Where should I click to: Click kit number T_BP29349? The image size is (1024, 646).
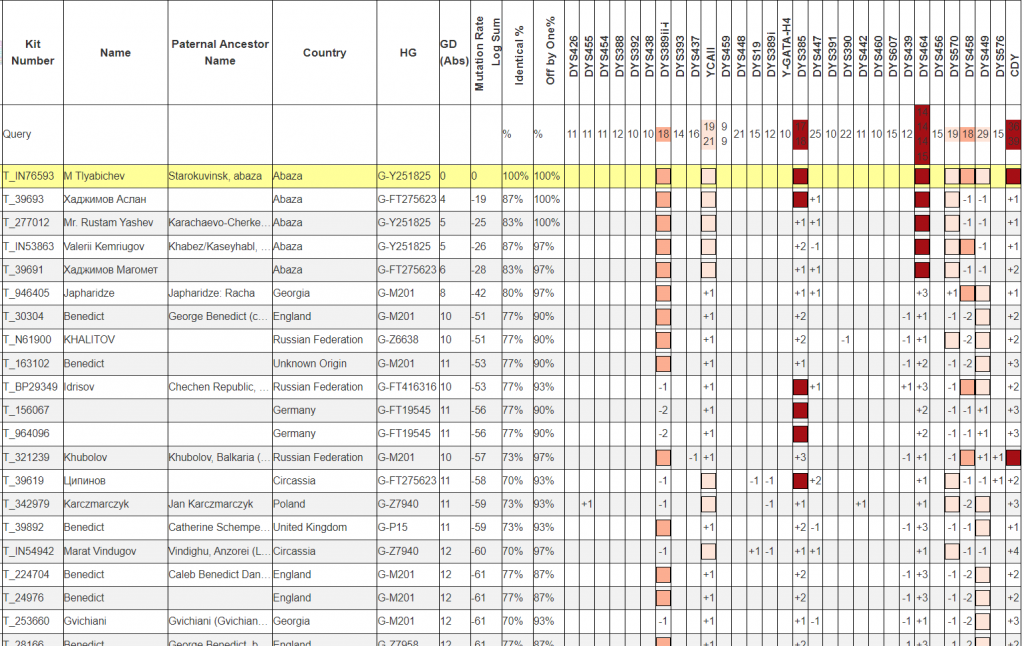pos(29,387)
